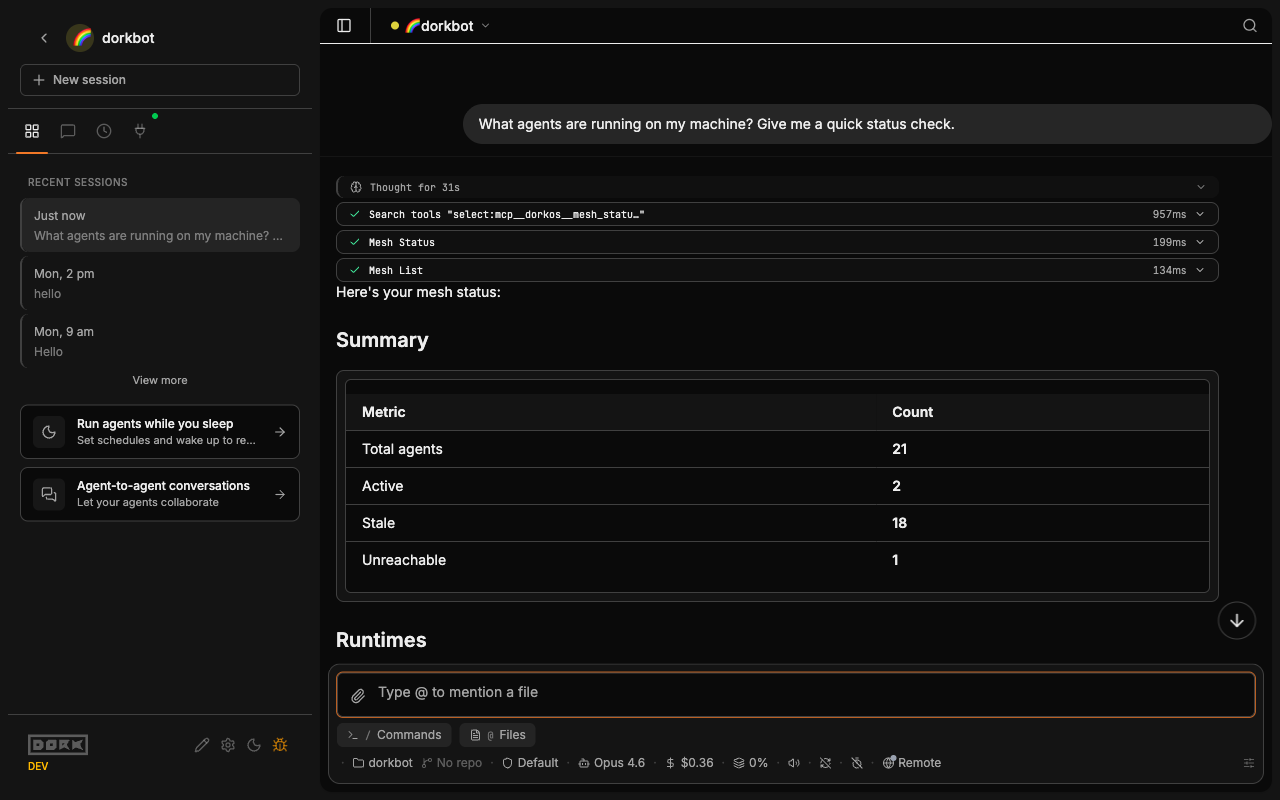Open the dorkbot agent dropdown in the header
1280x800 pixels.
(x=440, y=26)
